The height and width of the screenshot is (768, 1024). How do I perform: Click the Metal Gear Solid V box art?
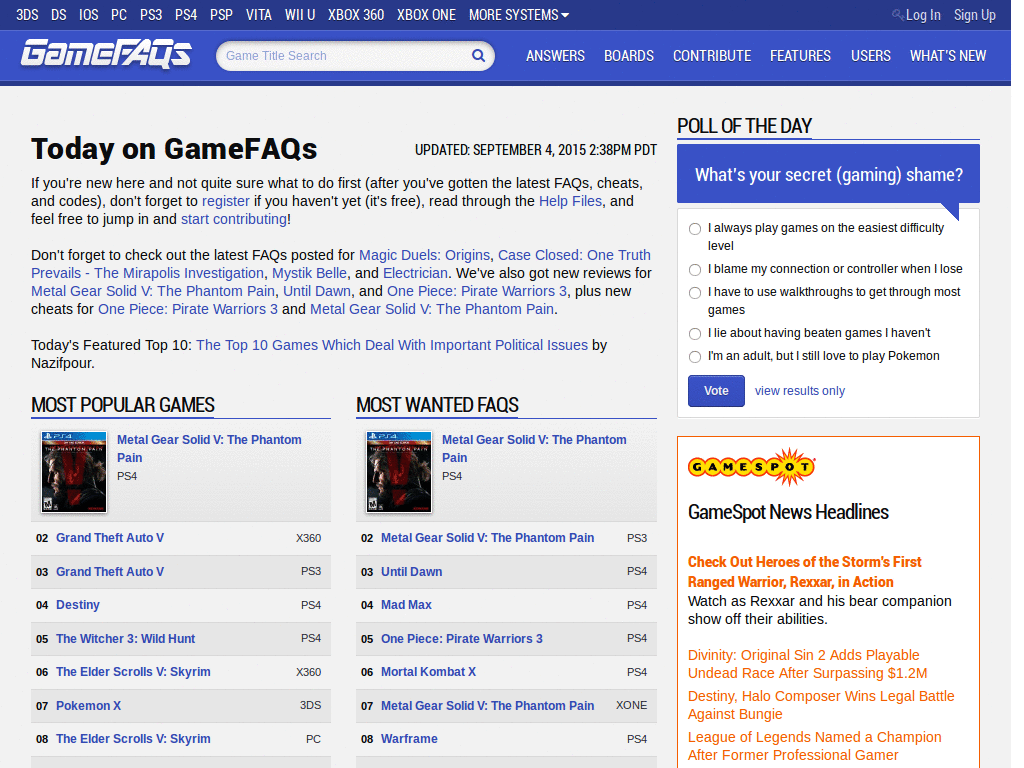click(x=72, y=471)
